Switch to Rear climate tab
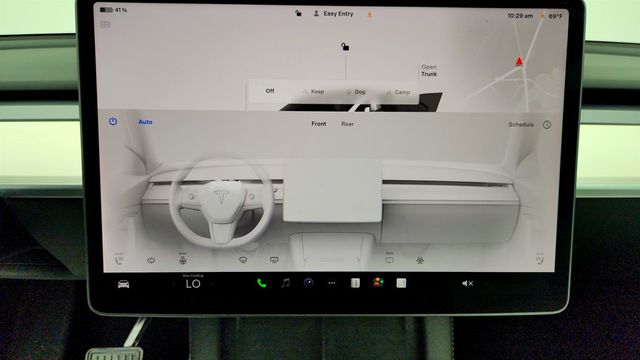640x360 pixels. tap(347, 124)
